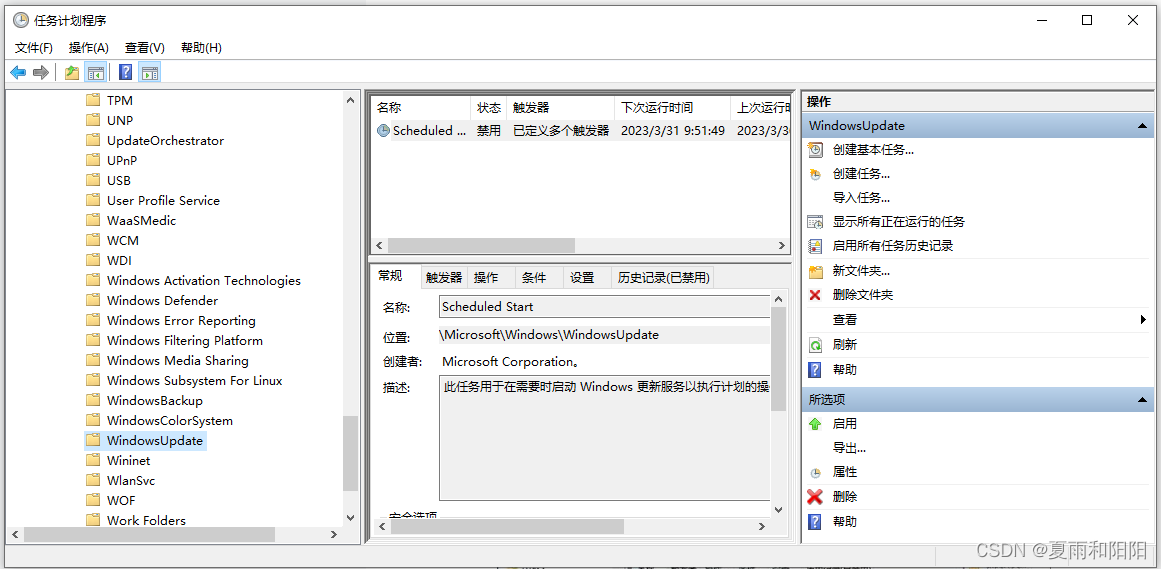Click the 创建任务 icon in actions pane

pyautogui.click(x=815, y=174)
